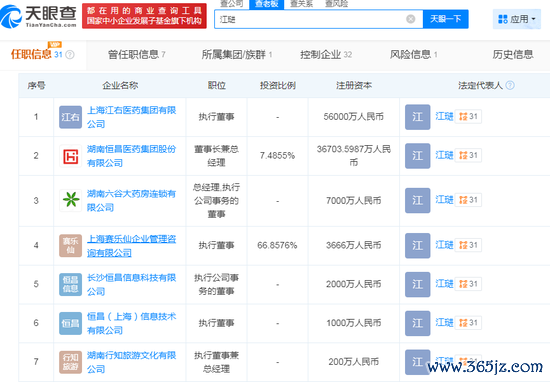
Task: Open 湖南恒昌医药集团股份有限公司 company link
Action: (132, 156)
